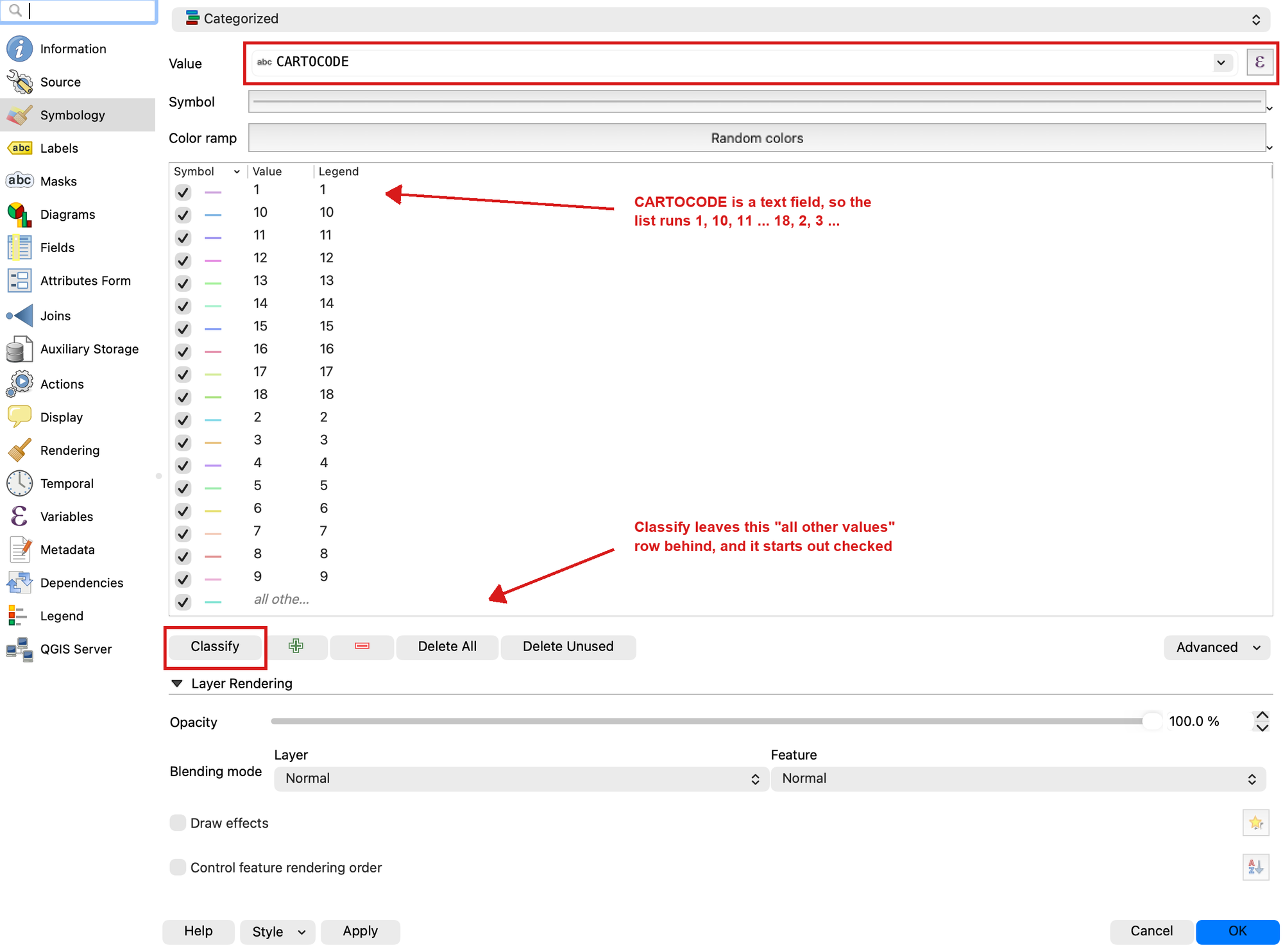Open the Joins section icon
This screenshot has width=1283, height=952.
pos(19,316)
